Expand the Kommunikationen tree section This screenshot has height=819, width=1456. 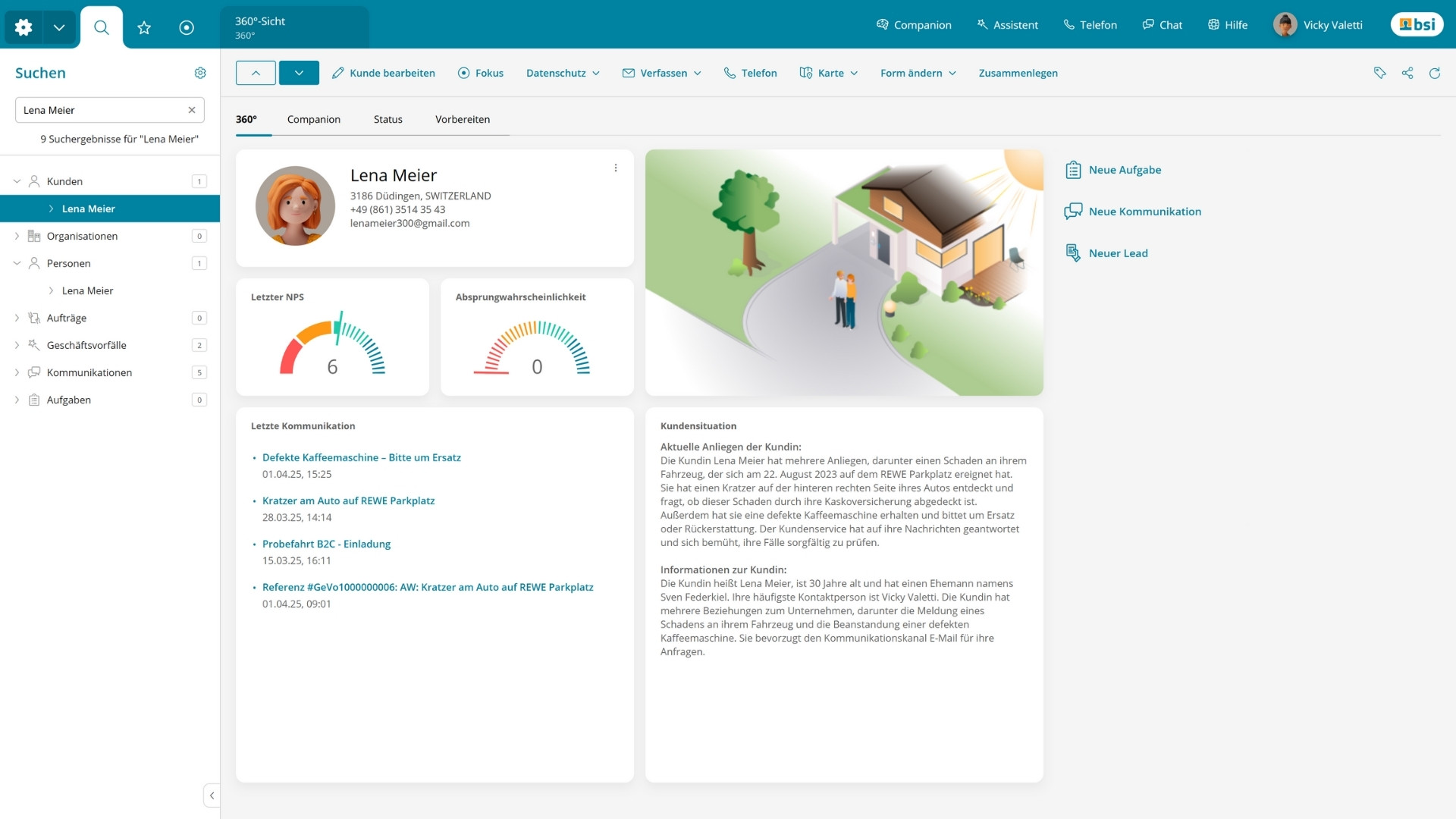(x=17, y=372)
